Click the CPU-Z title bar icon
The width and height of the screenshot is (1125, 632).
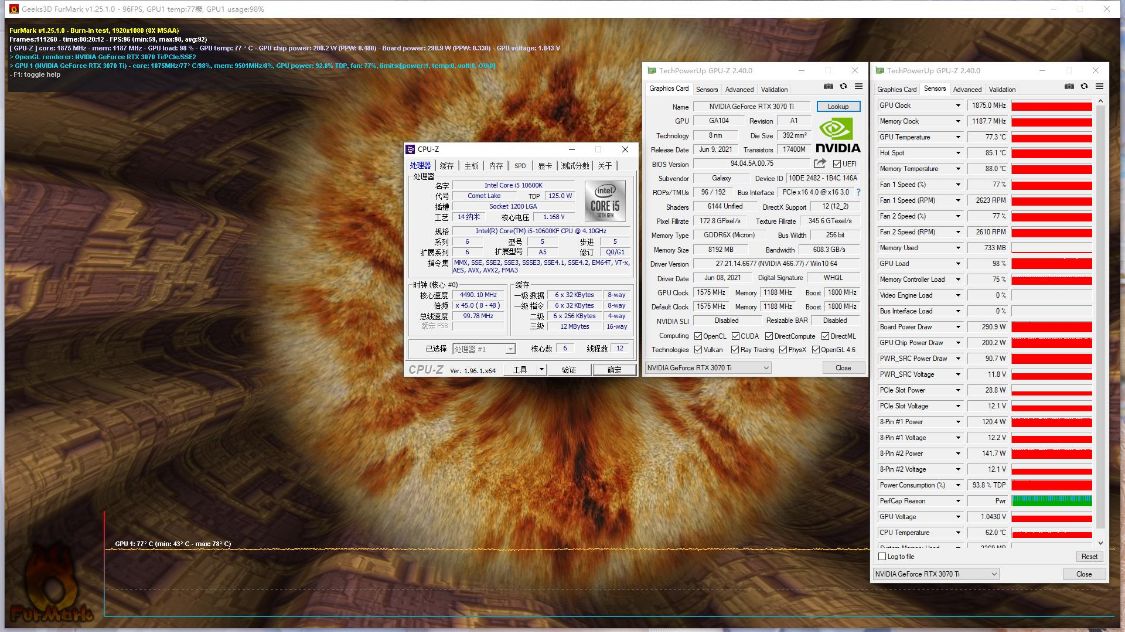pos(410,149)
